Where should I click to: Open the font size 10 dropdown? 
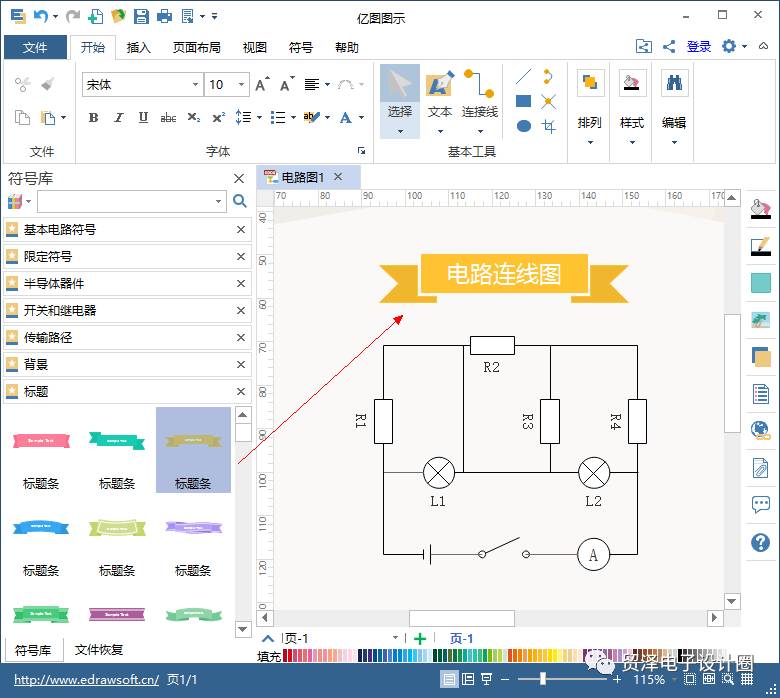[x=241, y=85]
